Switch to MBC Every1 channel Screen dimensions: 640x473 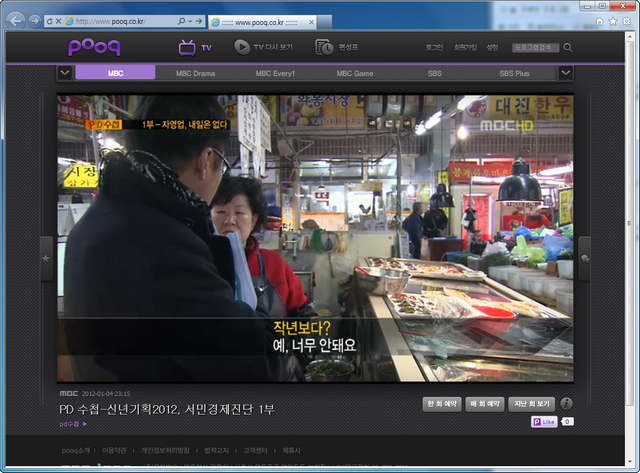(275, 73)
